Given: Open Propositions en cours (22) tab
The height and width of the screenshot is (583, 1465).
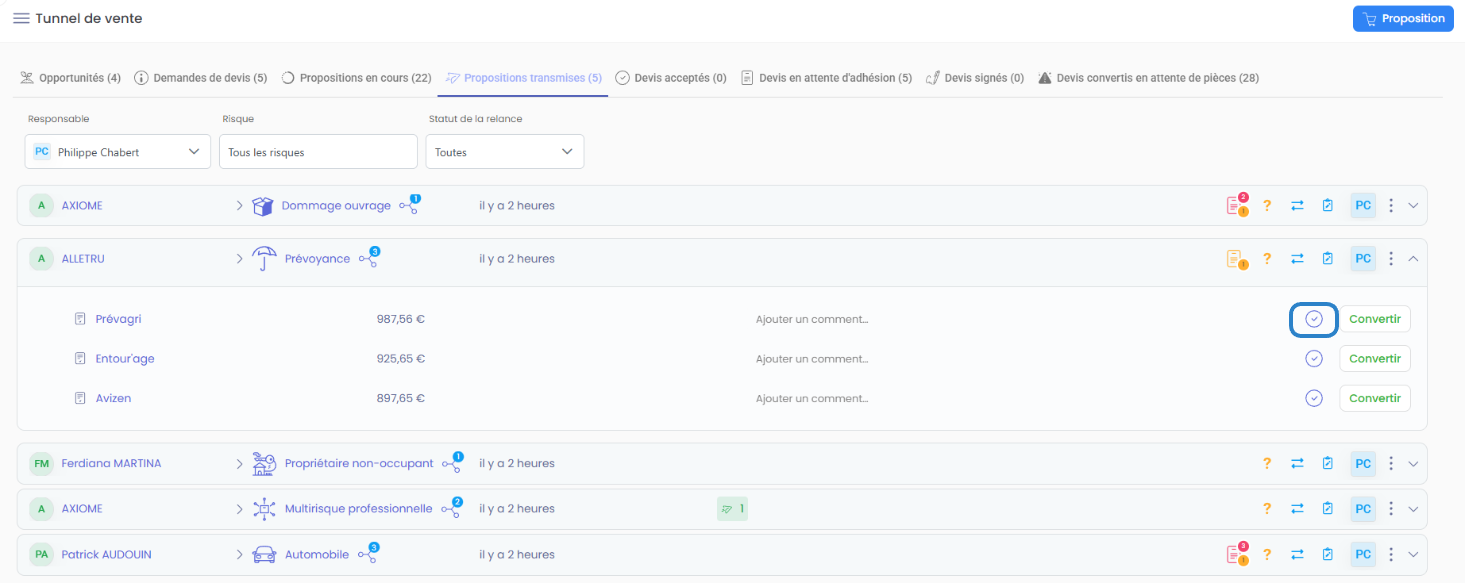Looking at the screenshot, I should pos(356,78).
